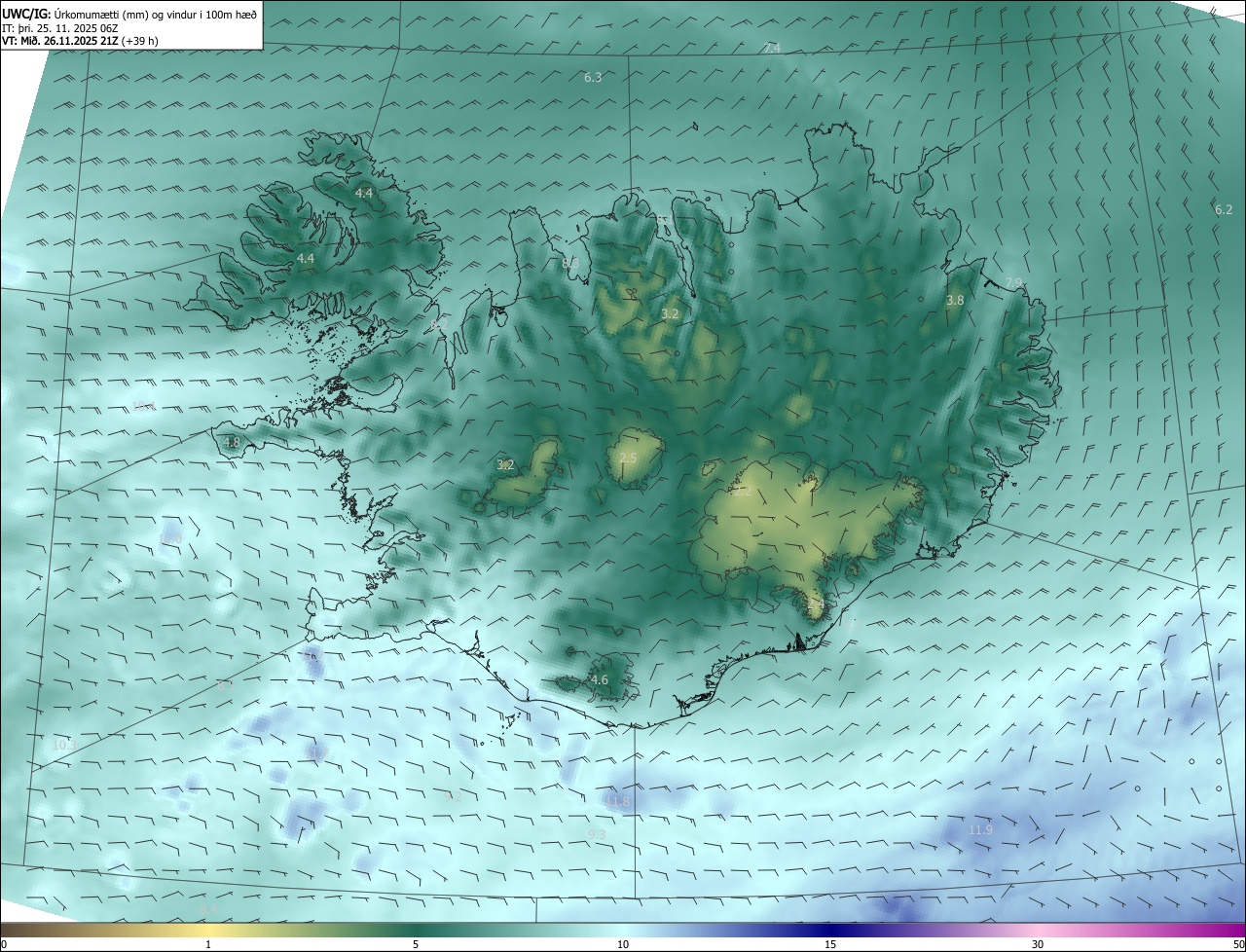
Task: Click the 10.3 value label
Action: pos(64,745)
